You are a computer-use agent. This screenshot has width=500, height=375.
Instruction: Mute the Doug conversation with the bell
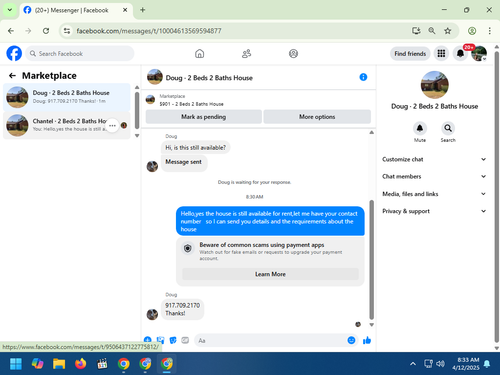(x=420, y=128)
